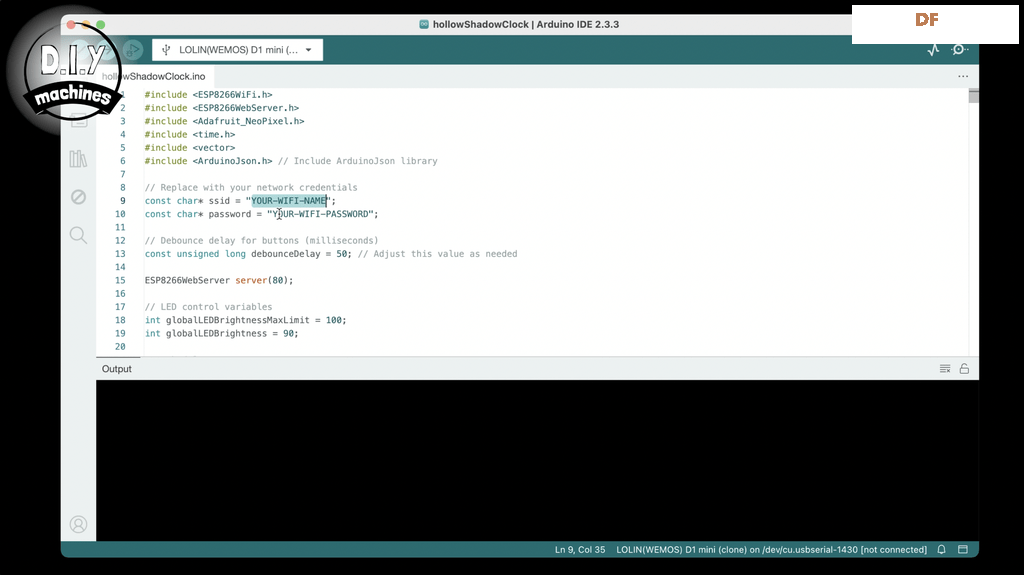Select the Output panel tab

point(117,369)
